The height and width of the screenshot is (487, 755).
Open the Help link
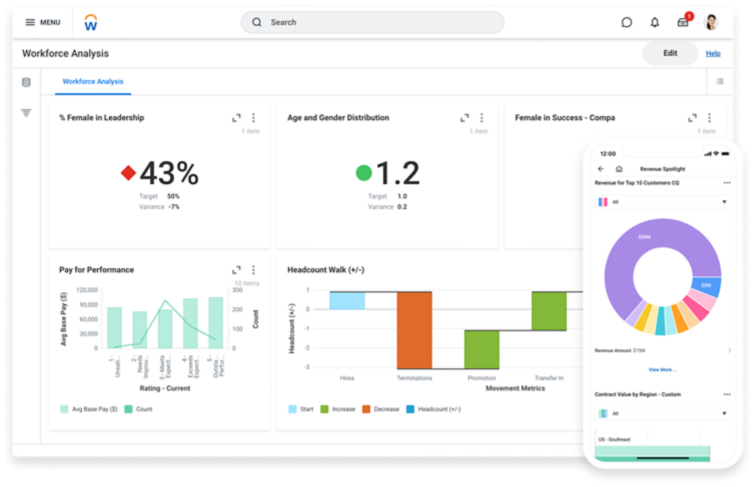pos(713,53)
